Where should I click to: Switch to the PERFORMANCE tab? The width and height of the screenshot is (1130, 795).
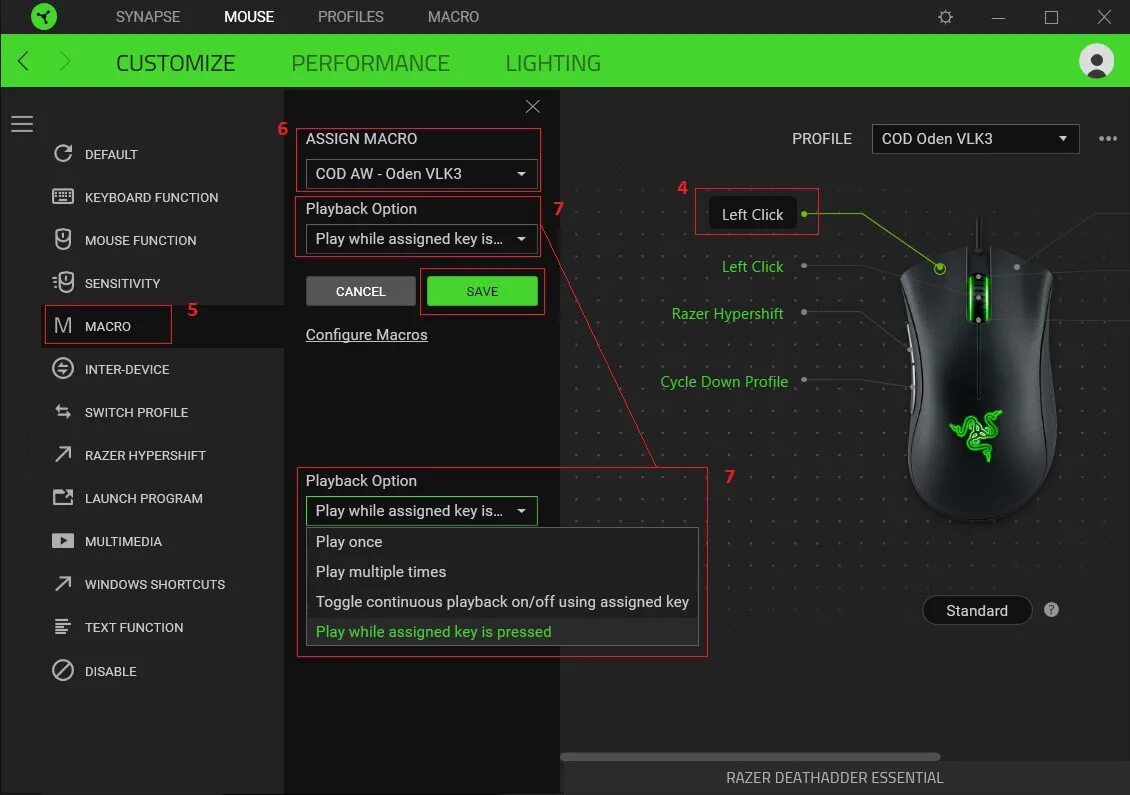370,63
